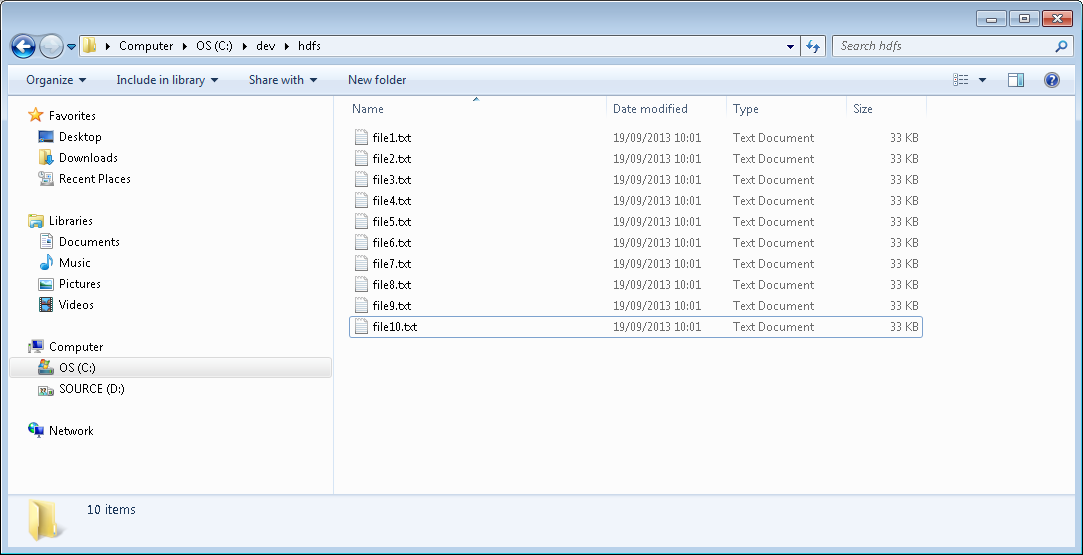This screenshot has height=555, width=1083.
Task: Expand the Share with dropdown
Action: click(282, 80)
